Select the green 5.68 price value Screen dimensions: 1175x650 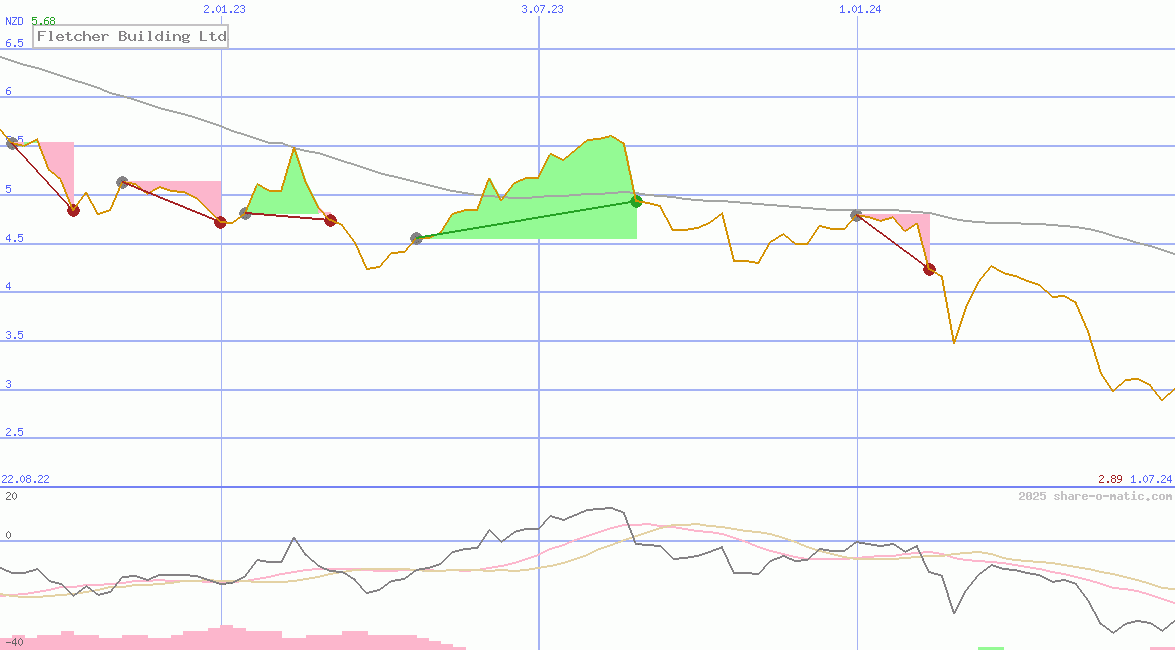(43, 21)
